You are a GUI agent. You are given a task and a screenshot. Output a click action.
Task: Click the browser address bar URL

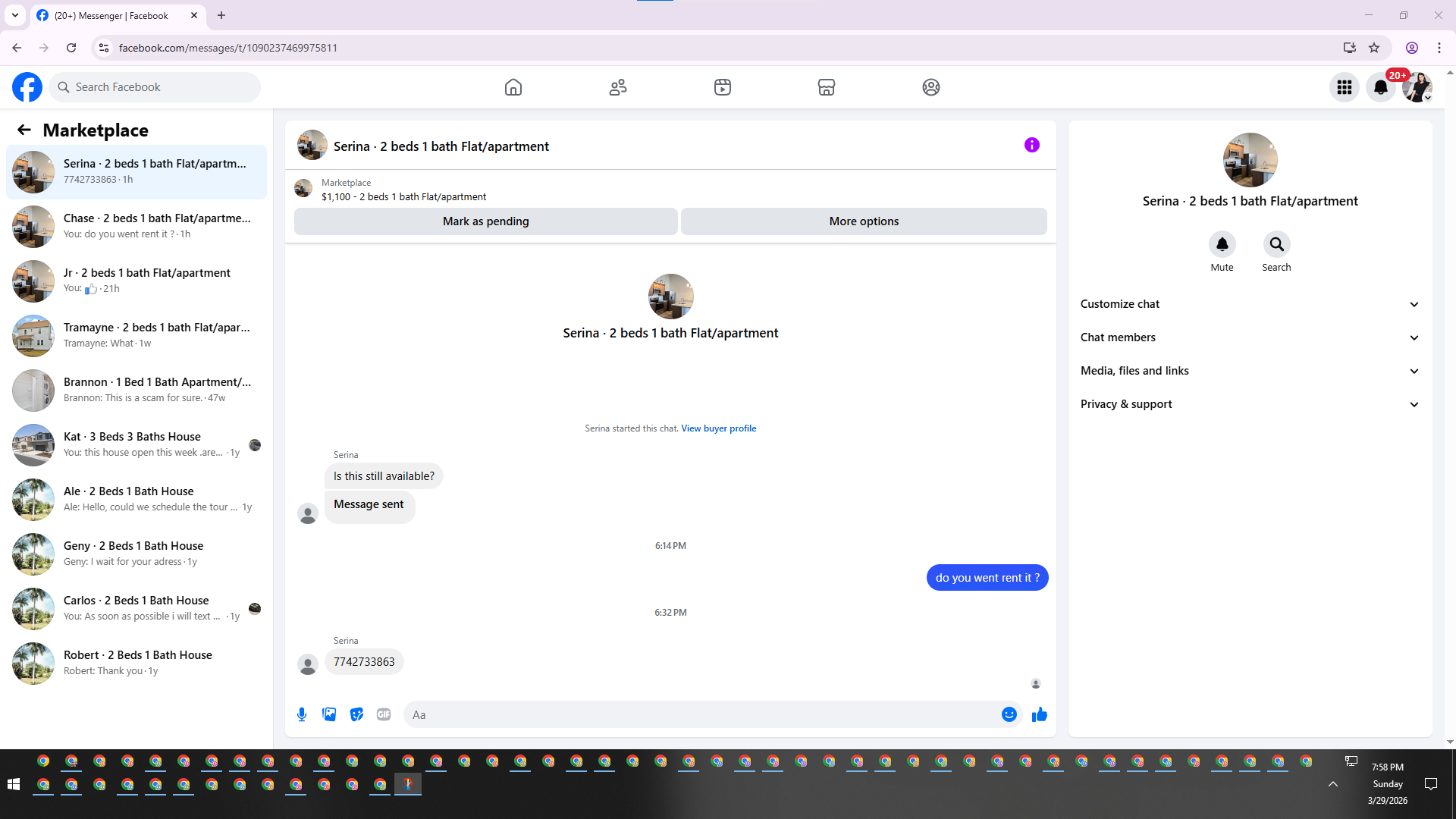pyautogui.click(x=228, y=48)
